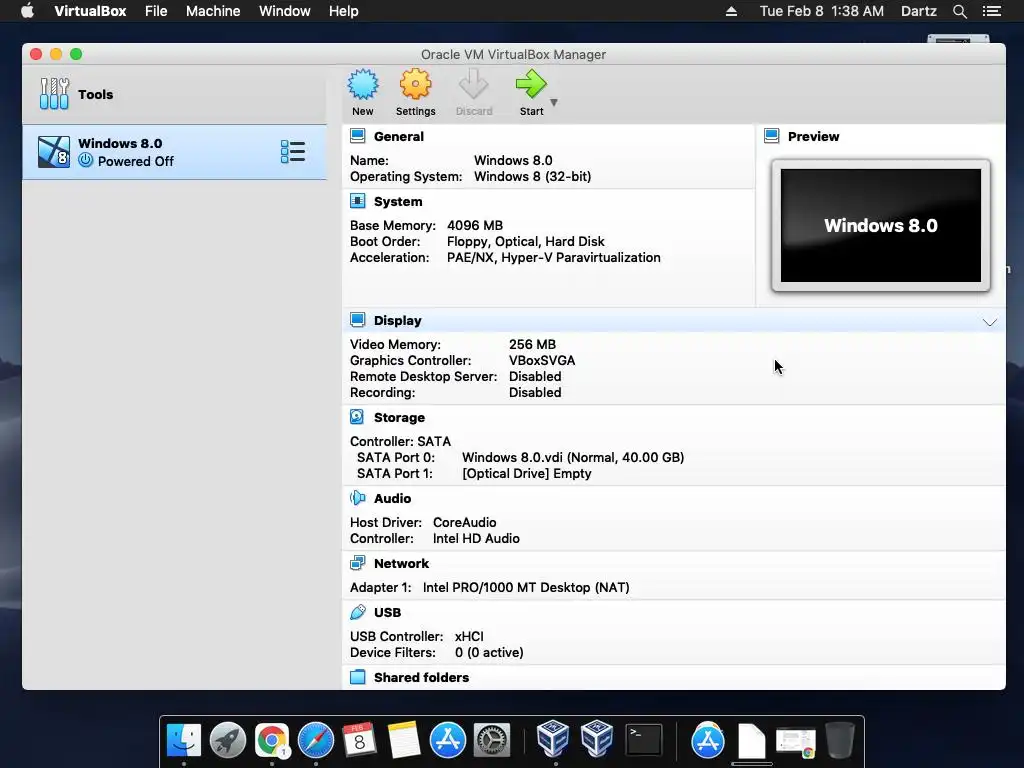1024x768 pixels.
Task: Open Finder from the dock
Action: click(184, 740)
